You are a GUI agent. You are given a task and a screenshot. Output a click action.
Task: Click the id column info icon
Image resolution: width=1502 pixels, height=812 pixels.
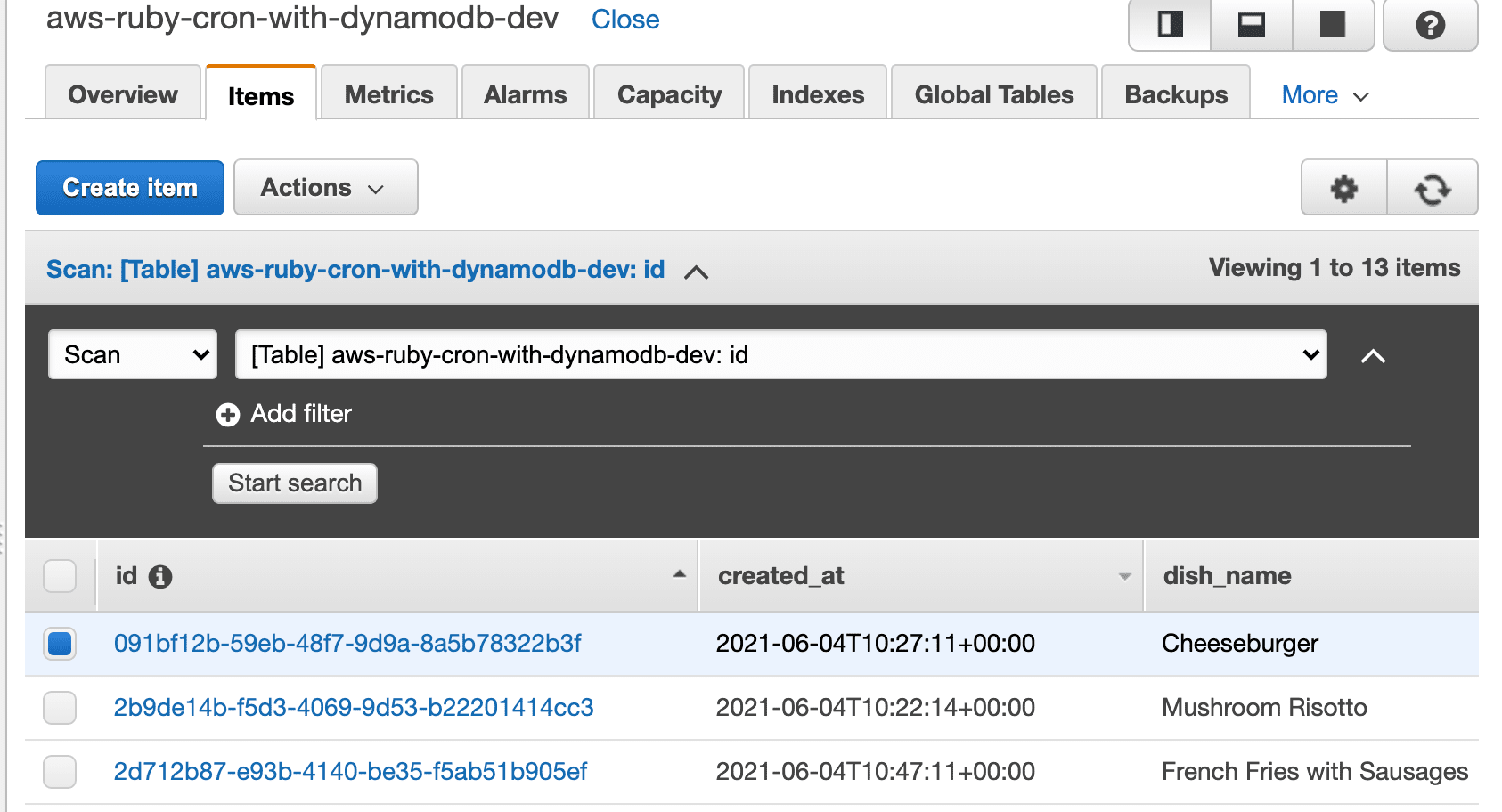(x=160, y=577)
